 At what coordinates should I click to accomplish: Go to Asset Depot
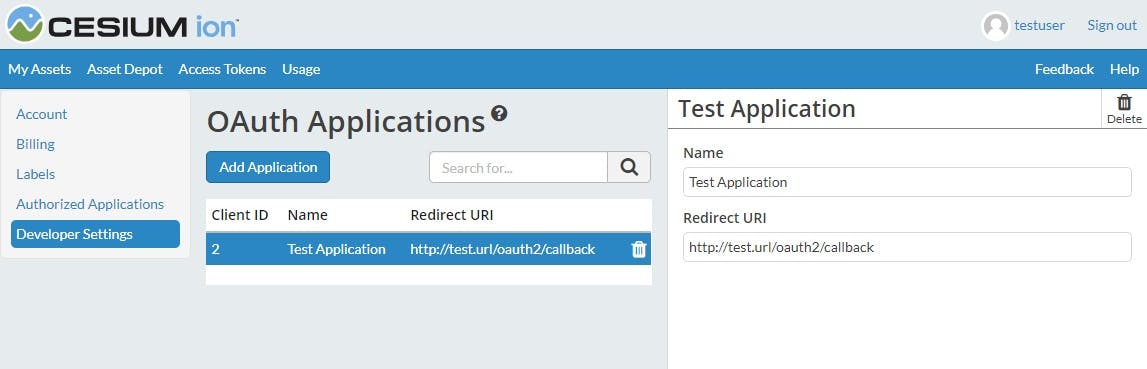coord(125,69)
